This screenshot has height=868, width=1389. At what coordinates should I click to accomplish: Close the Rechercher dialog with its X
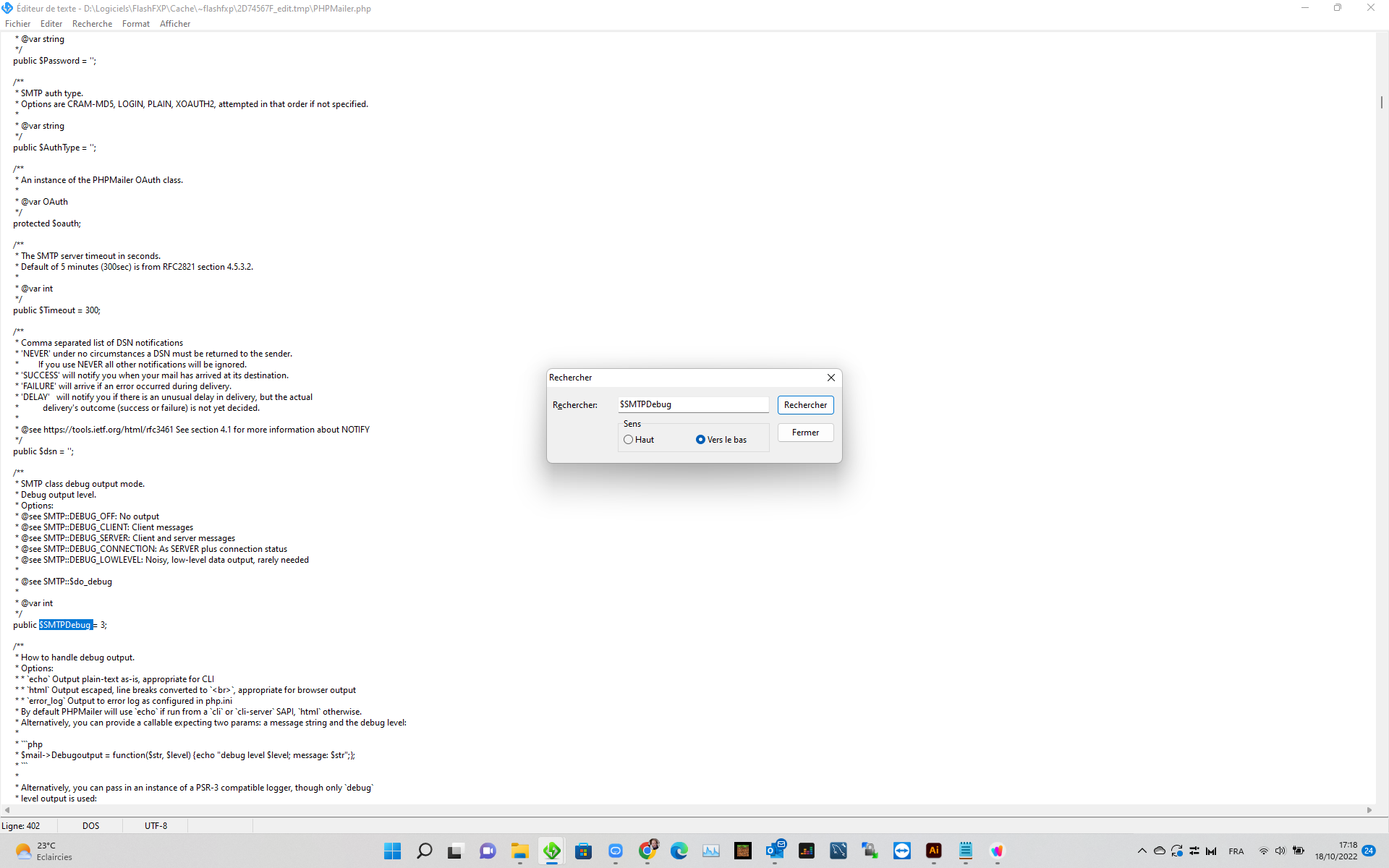(x=831, y=378)
